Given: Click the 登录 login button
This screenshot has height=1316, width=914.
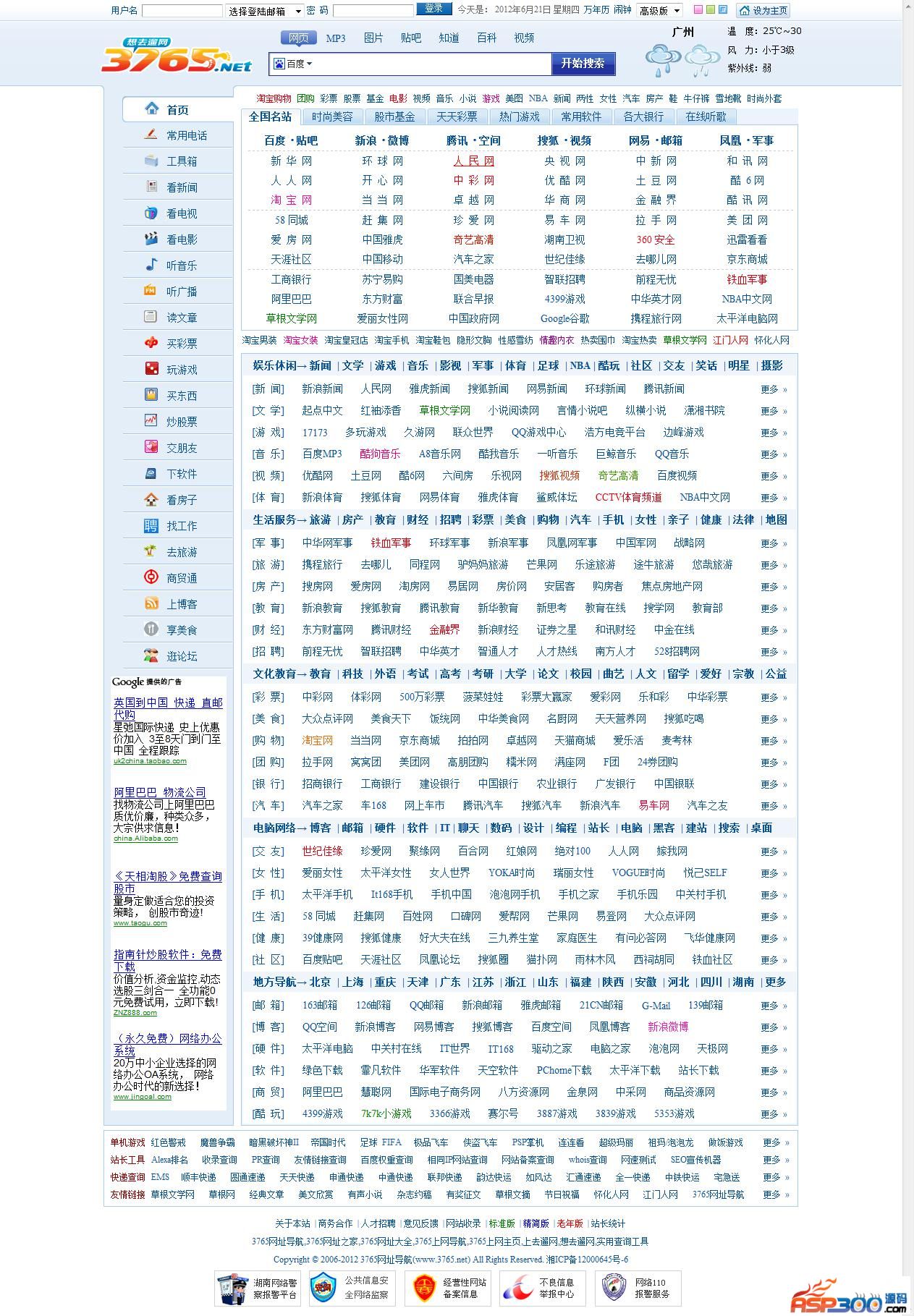Looking at the screenshot, I should click(x=434, y=9).
